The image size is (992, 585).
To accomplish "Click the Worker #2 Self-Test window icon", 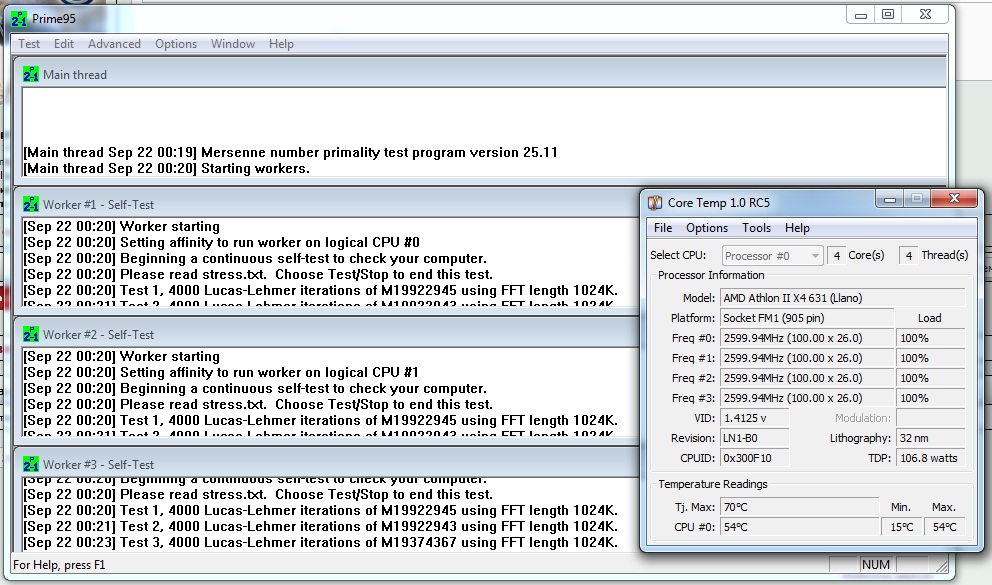I will (31, 334).
